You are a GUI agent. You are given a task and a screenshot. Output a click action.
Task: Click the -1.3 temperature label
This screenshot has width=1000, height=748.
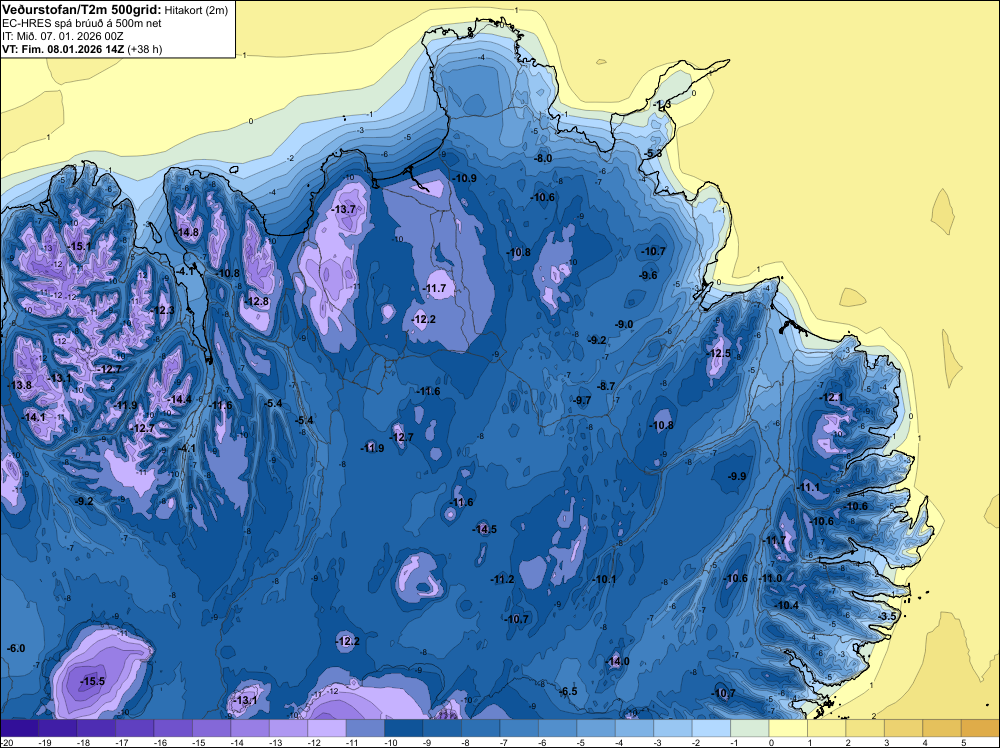663,105
